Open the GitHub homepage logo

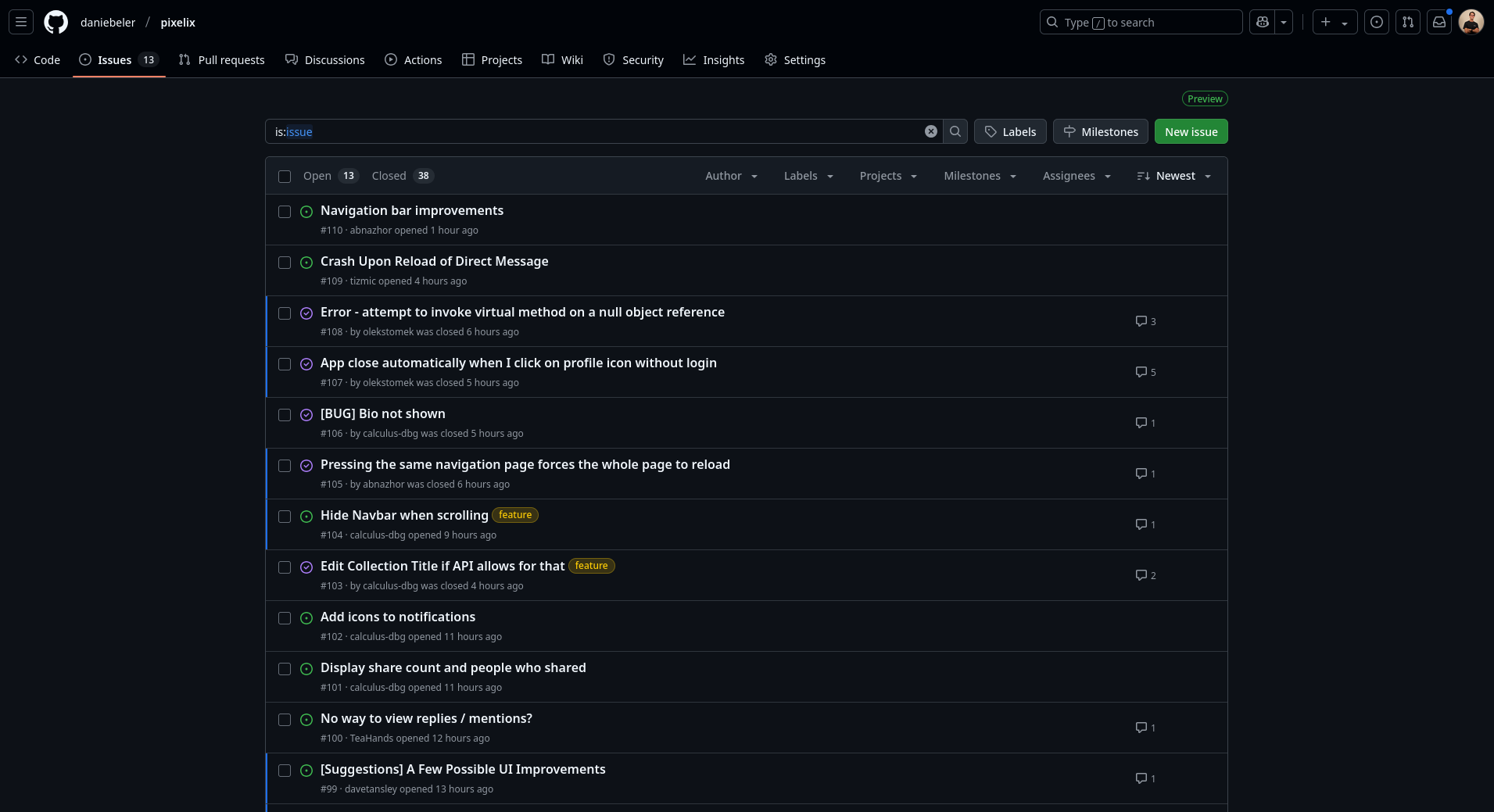click(56, 22)
